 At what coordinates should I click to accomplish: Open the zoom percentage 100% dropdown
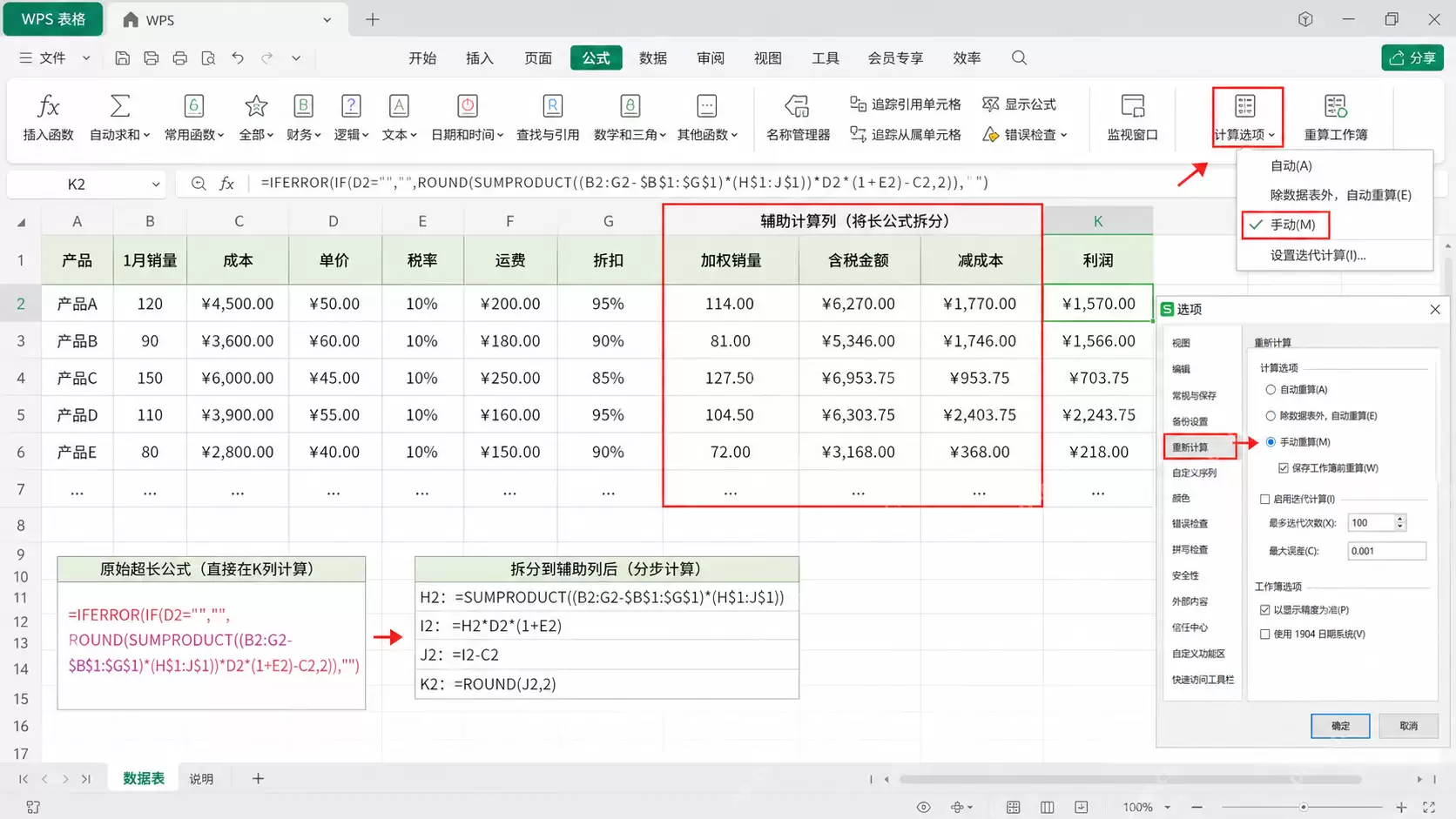[x=1168, y=808]
